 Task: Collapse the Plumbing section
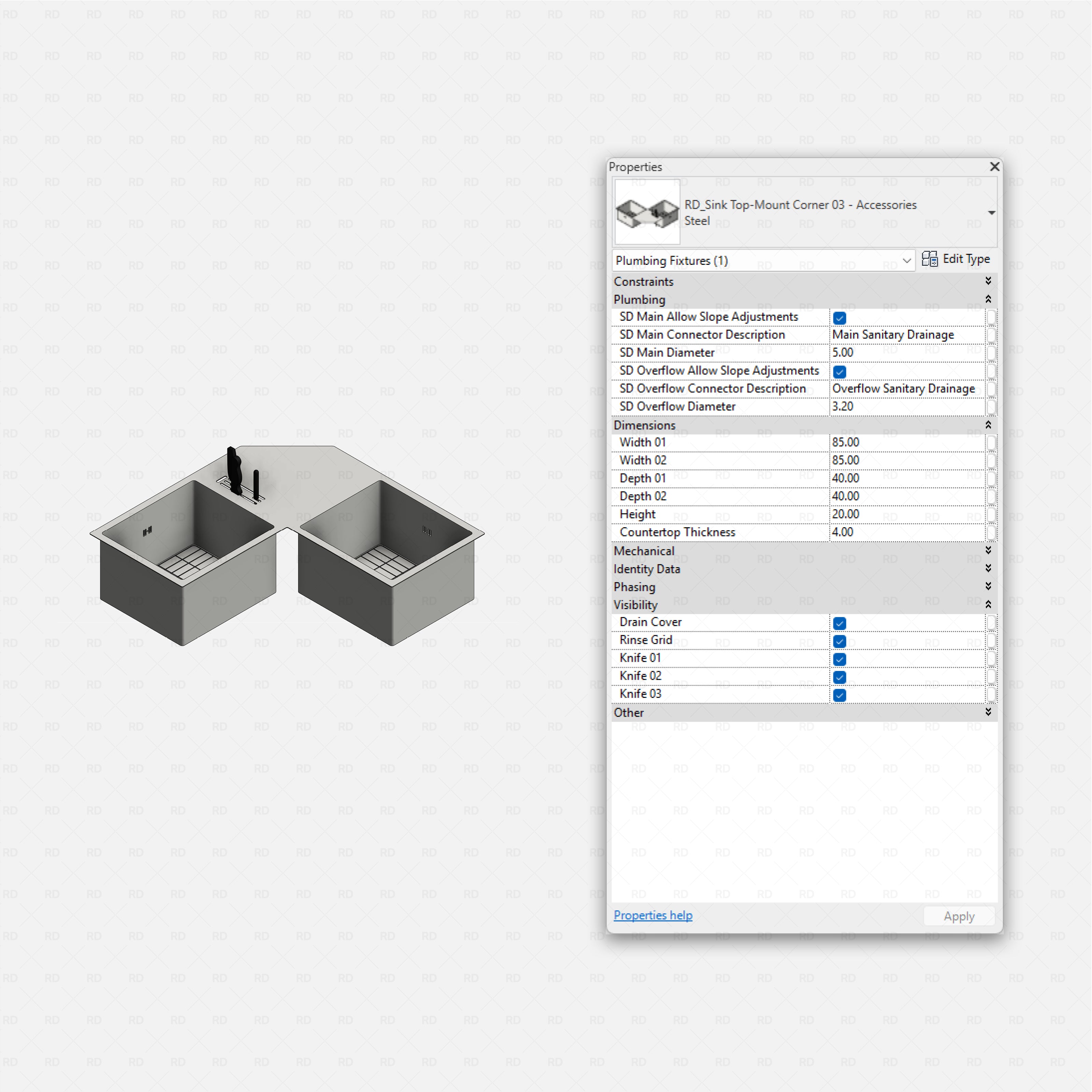(988, 299)
